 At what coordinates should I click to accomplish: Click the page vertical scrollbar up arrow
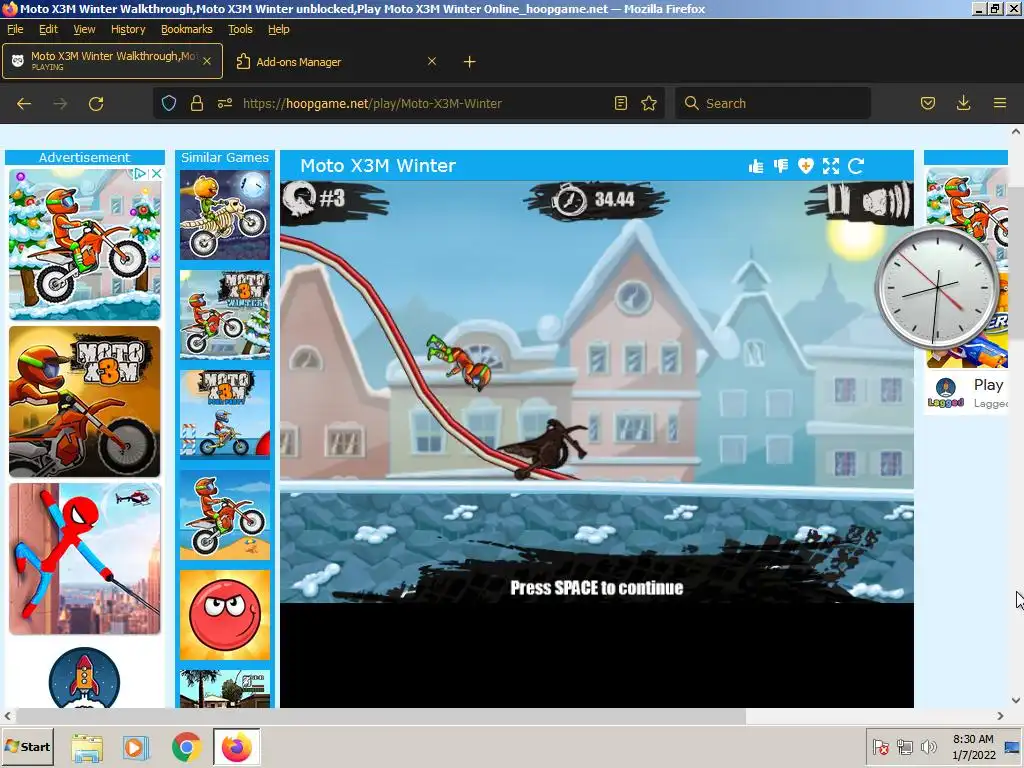[x=1016, y=131]
